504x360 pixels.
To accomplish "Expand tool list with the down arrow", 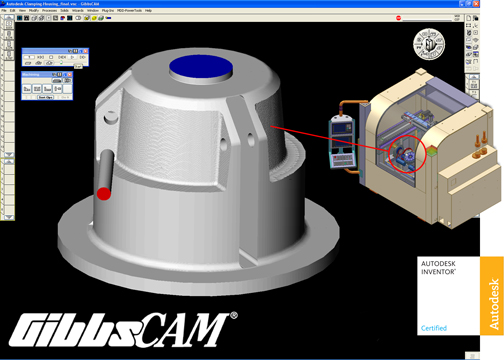I will tap(9, 154).
